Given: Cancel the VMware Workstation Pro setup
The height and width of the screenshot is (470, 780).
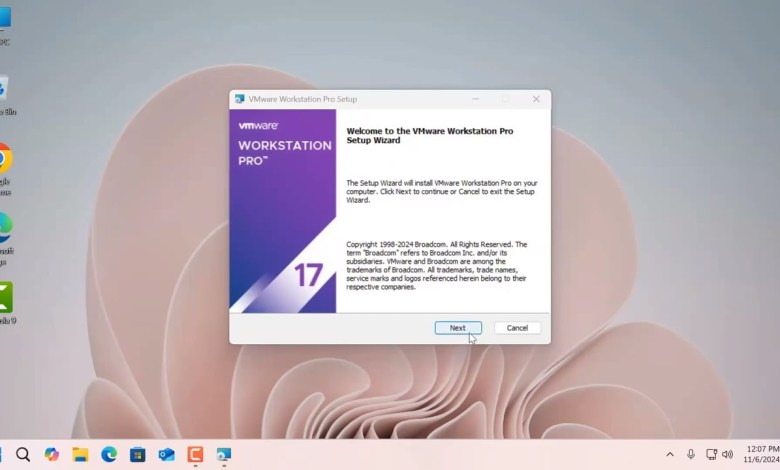Looking at the screenshot, I should pyautogui.click(x=517, y=328).
